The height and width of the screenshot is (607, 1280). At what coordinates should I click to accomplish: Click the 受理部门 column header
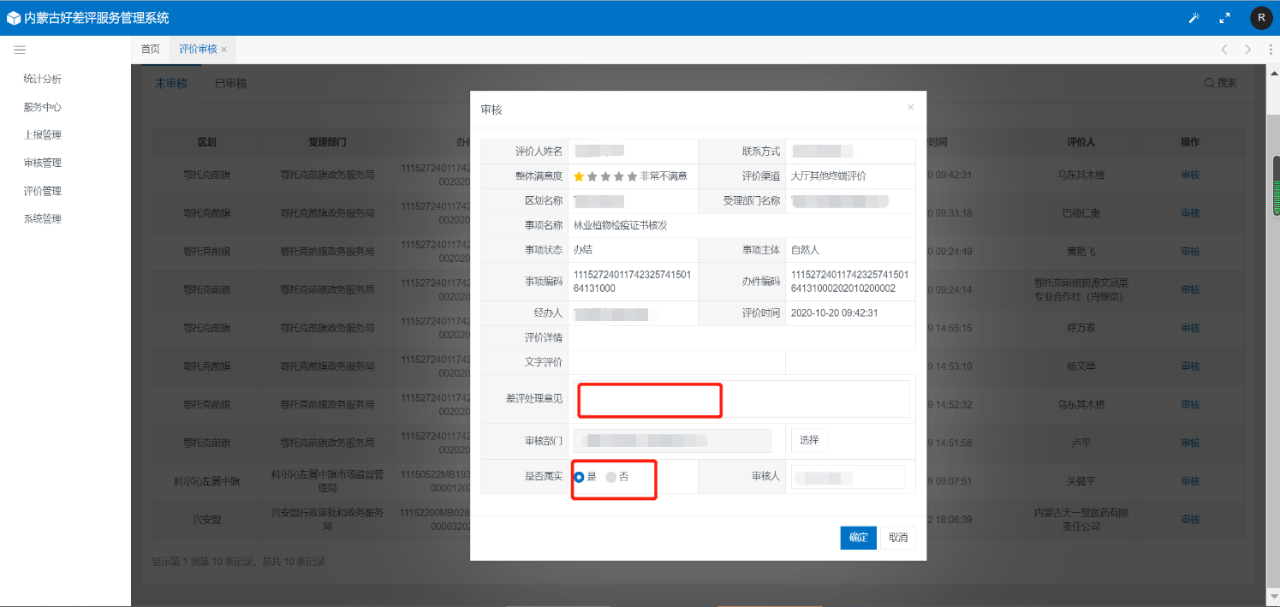point(327,143)
